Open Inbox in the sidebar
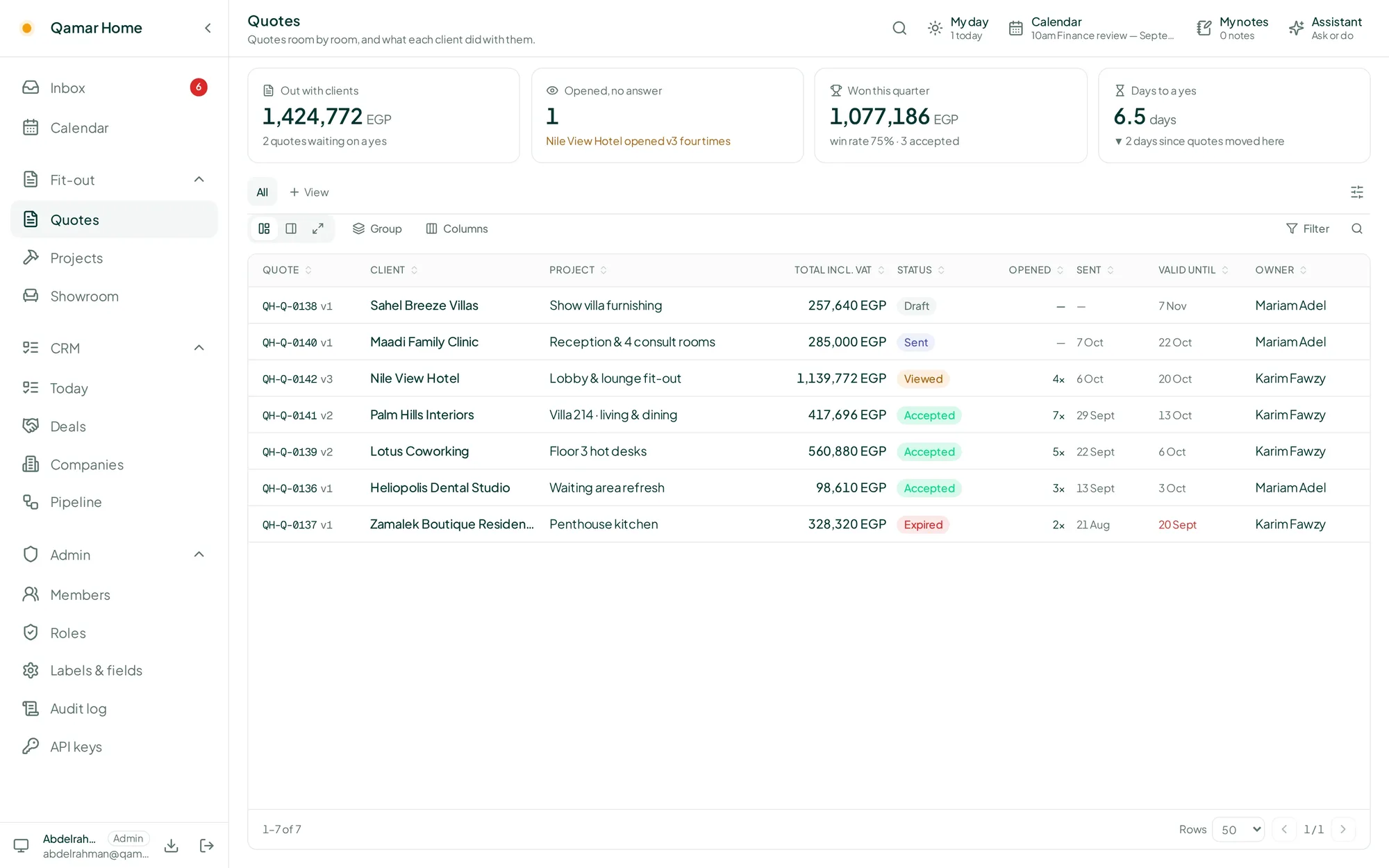This screenshot has height=868, width=1389. coord(114,87)
